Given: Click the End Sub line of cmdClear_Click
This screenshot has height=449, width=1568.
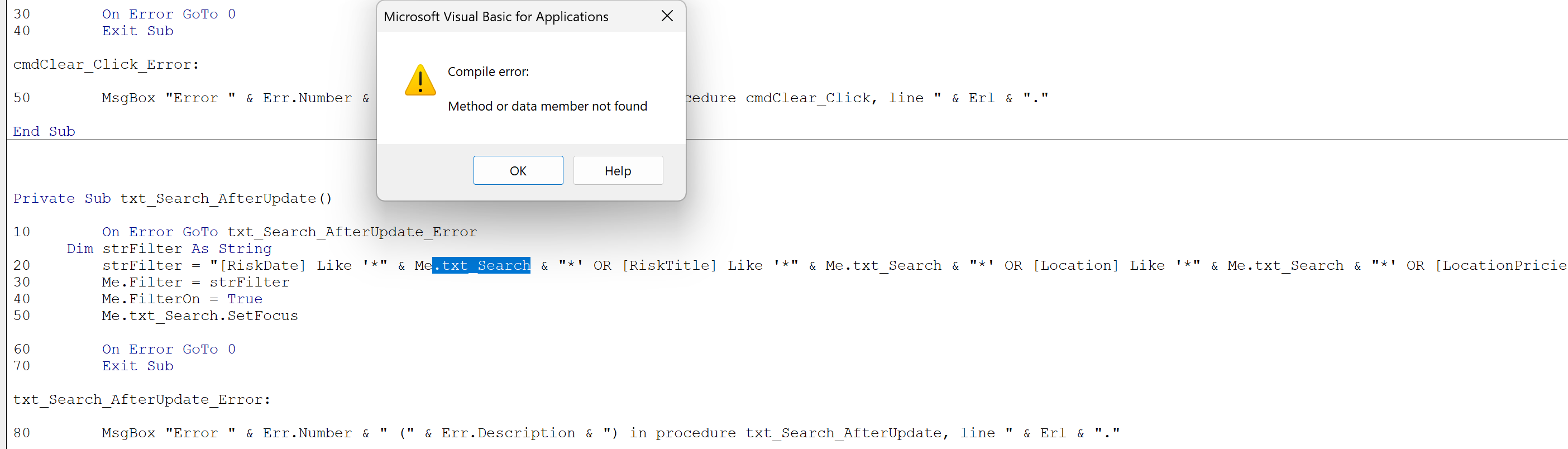Looking at the screenshot, I should tap(44, 131).
